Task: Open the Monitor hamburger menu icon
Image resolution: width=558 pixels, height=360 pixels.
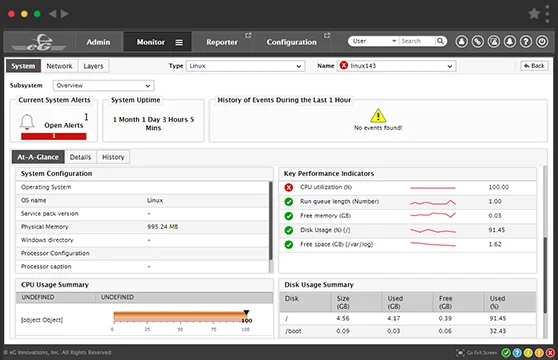Action: coord(179,42)
